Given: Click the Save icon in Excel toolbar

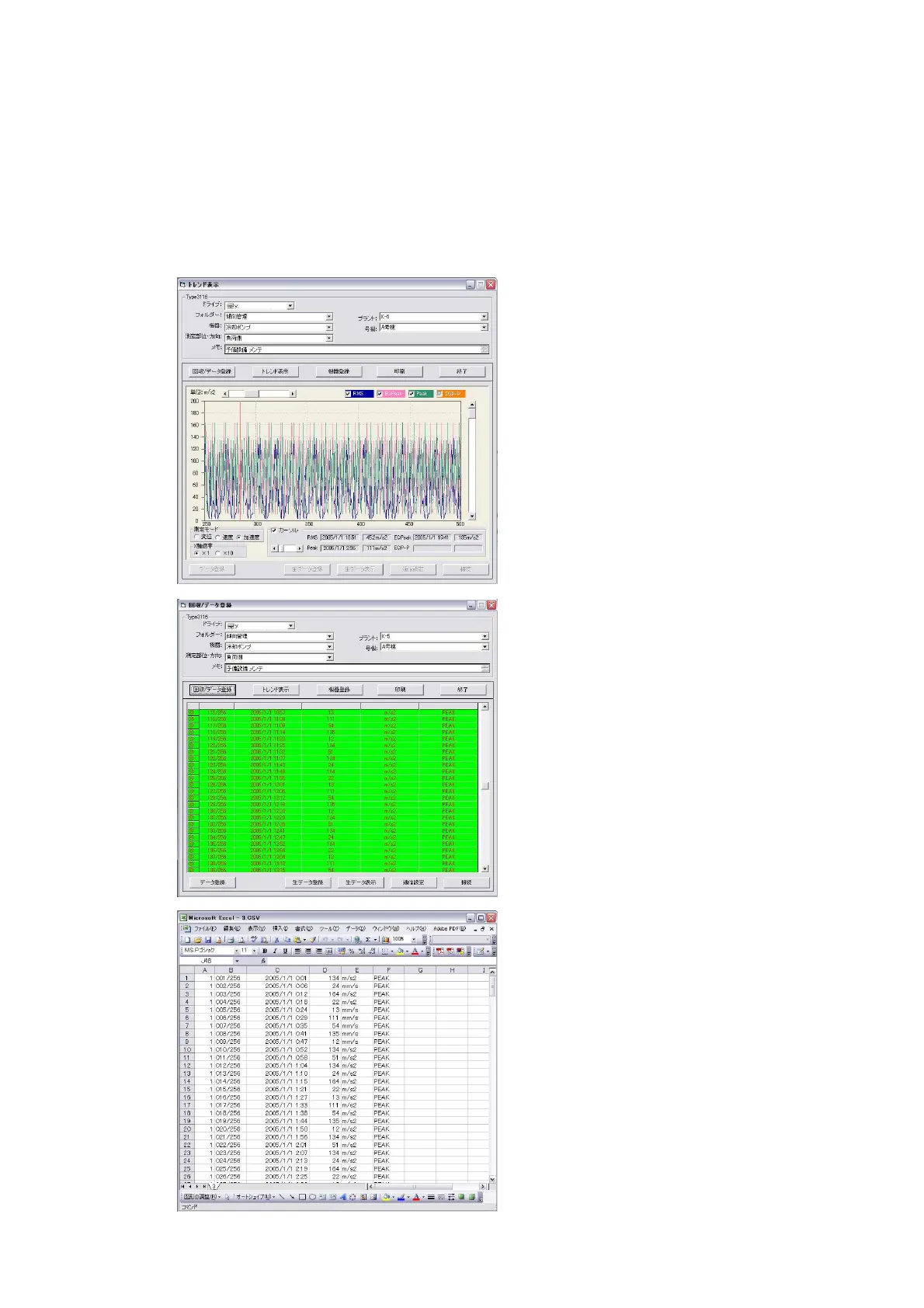Looking at the screenshot, I should (x=207, y=940).
